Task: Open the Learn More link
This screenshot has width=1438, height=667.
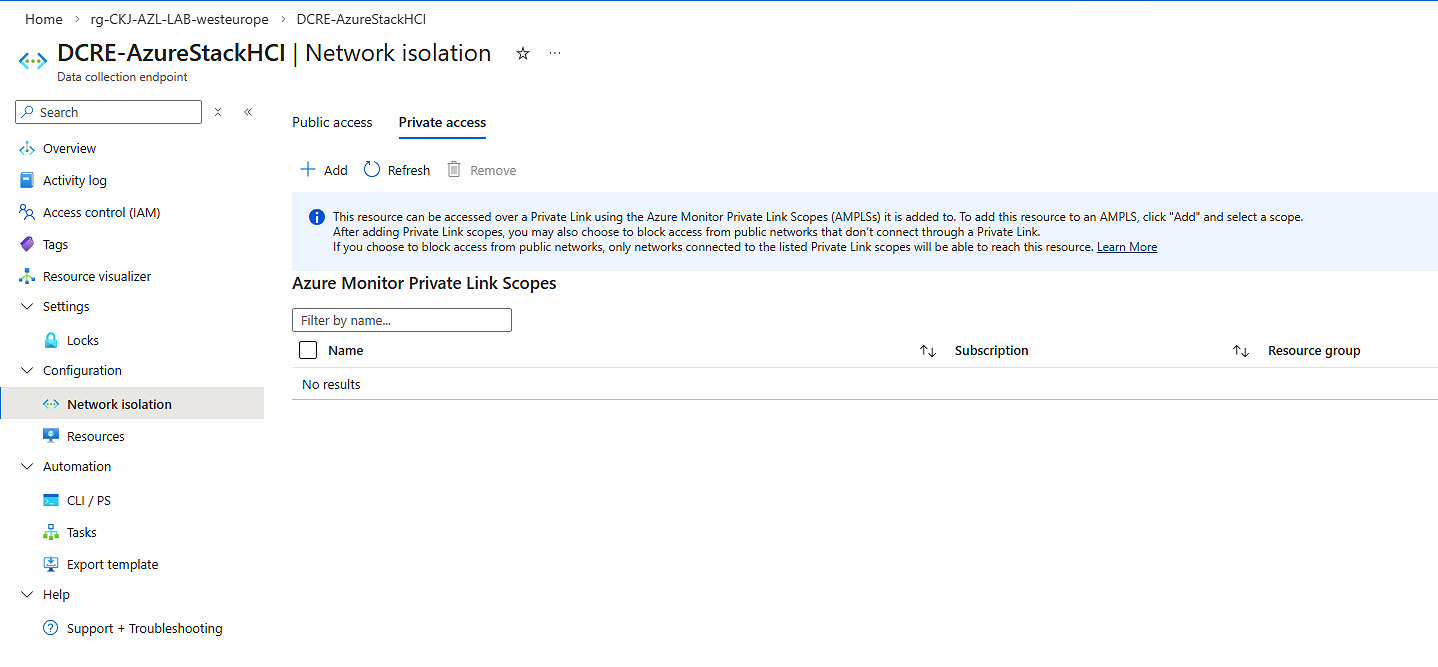Action: click(1126, 247)
